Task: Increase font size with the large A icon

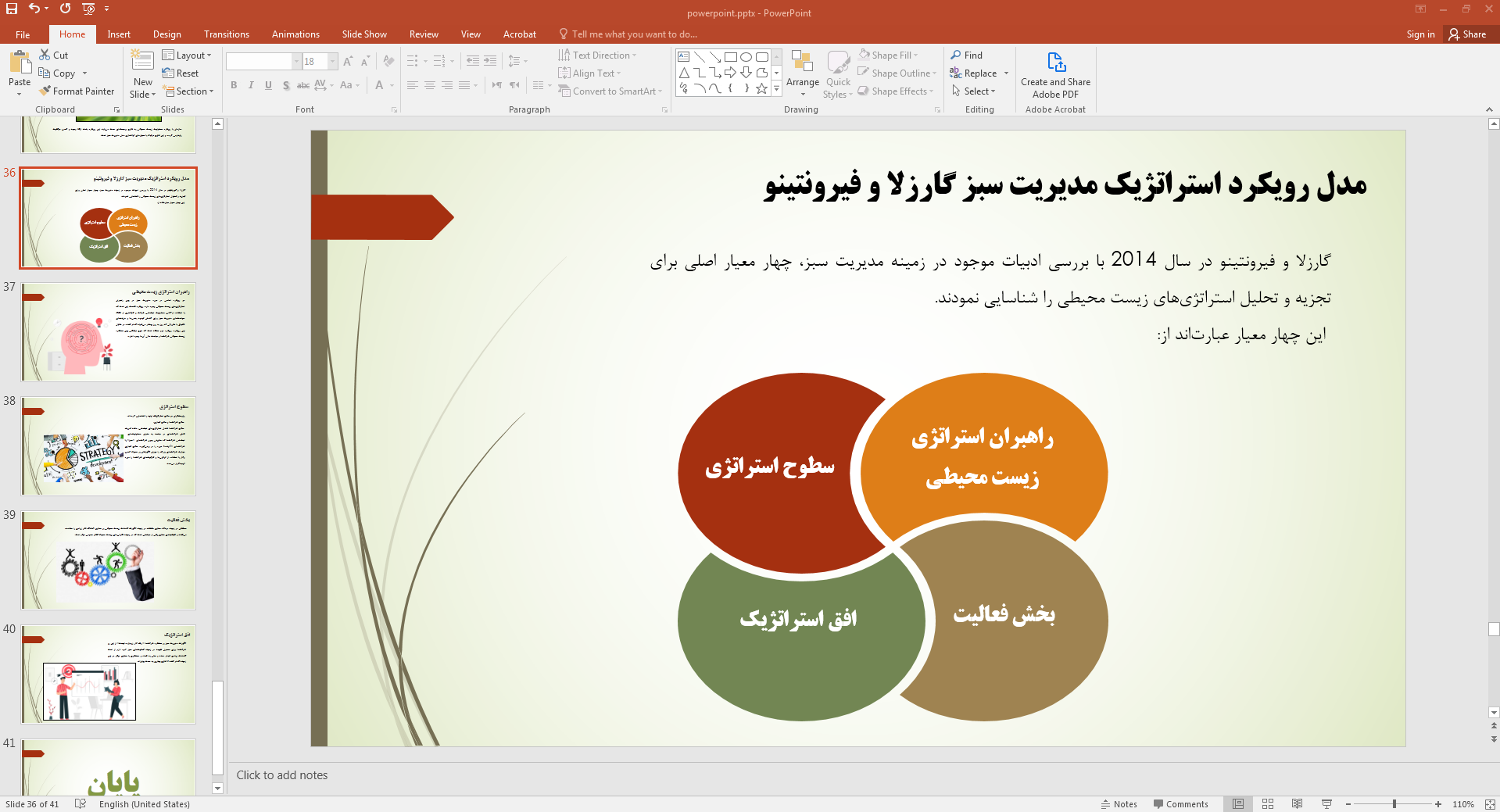Action: [348, 61]
